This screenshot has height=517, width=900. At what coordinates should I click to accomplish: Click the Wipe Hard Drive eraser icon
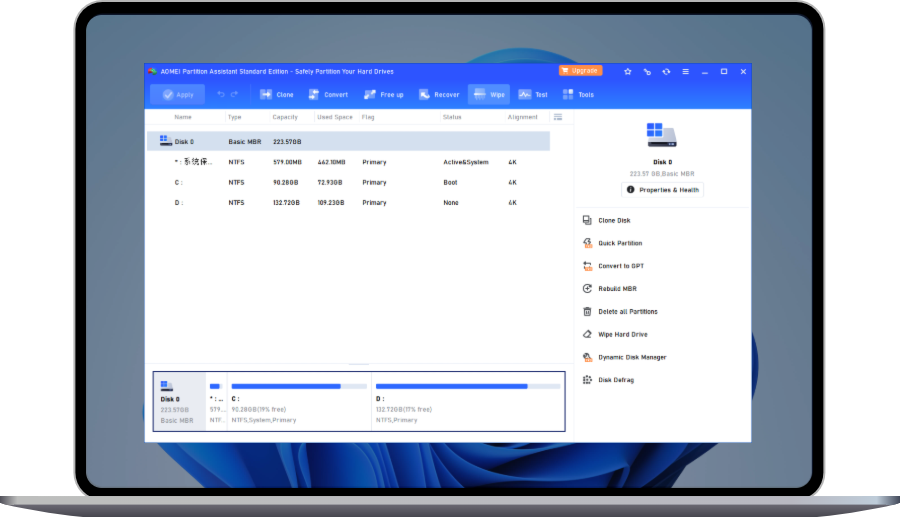click(x=587, y=334)
